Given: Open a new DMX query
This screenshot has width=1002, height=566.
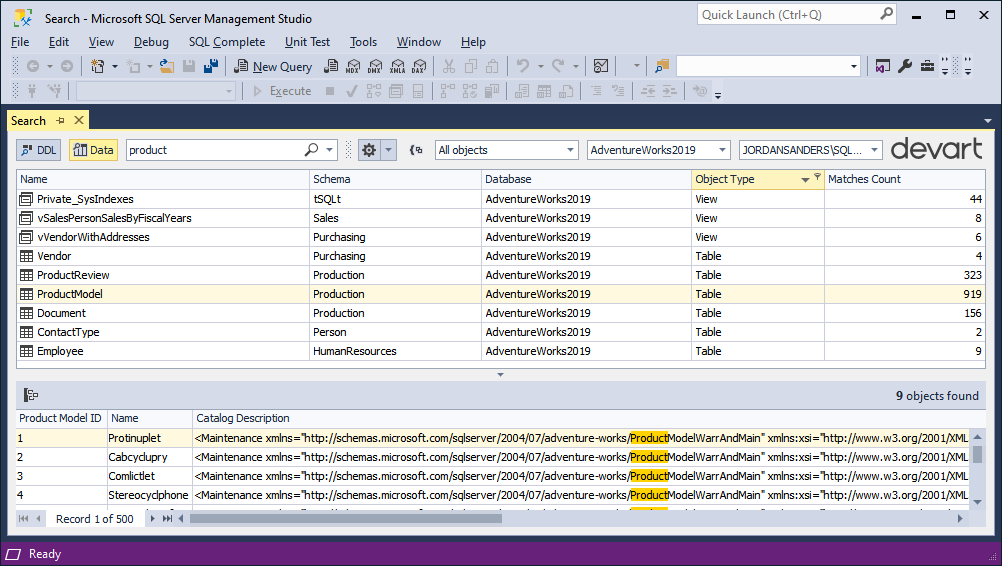Looking at the screenshot, I should pos(375,66).
